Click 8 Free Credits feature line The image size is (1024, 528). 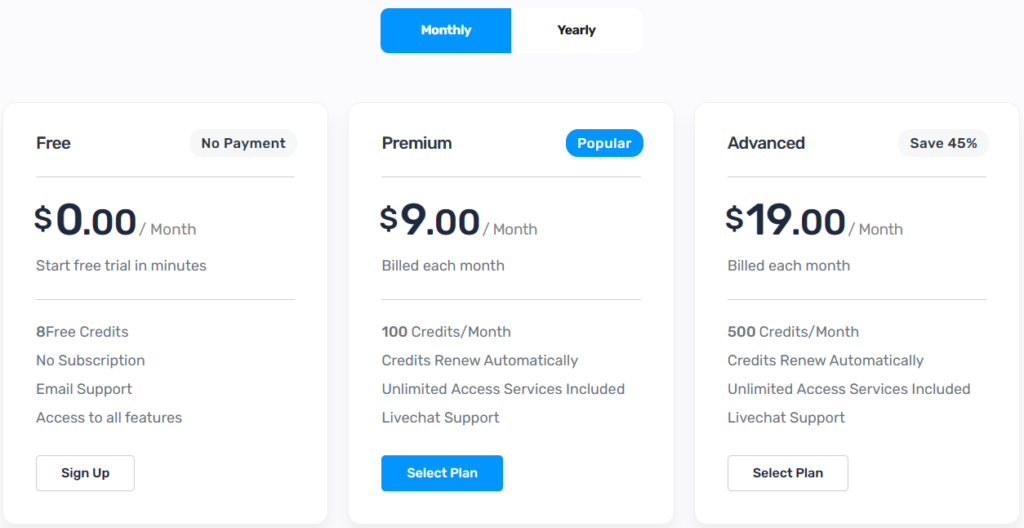[82, 332]
